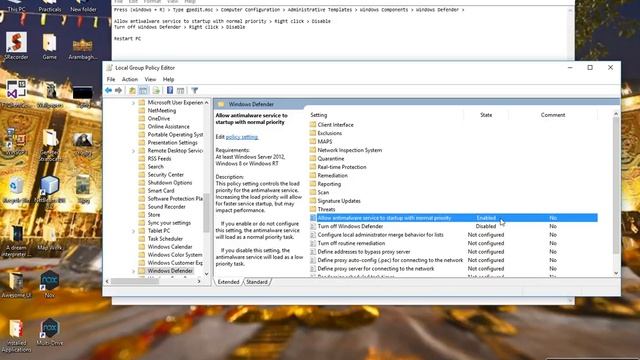Click the tree pane scroll down arrow
640x360 pixels.
(x=207, y=273)
